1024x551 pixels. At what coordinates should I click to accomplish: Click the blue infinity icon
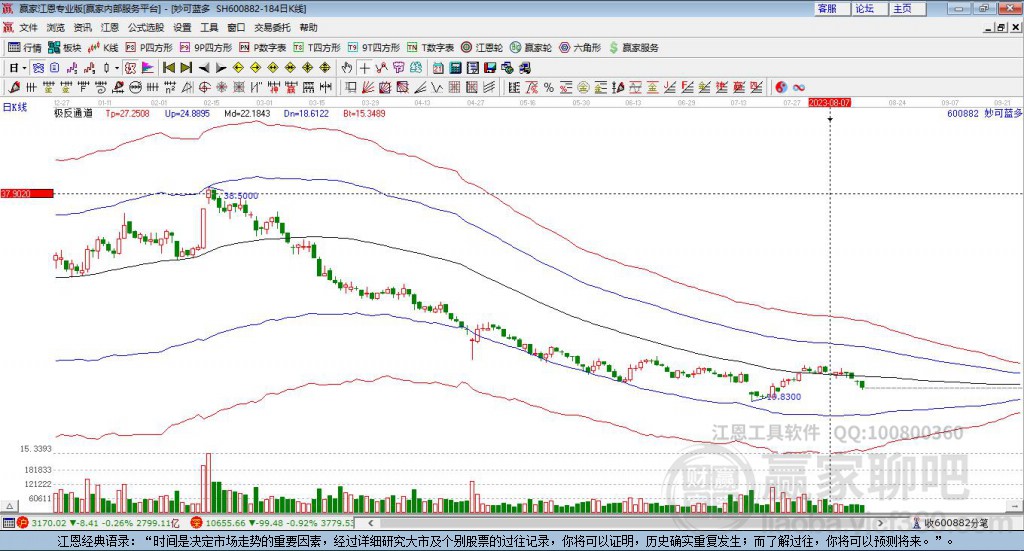pos(799,87)
